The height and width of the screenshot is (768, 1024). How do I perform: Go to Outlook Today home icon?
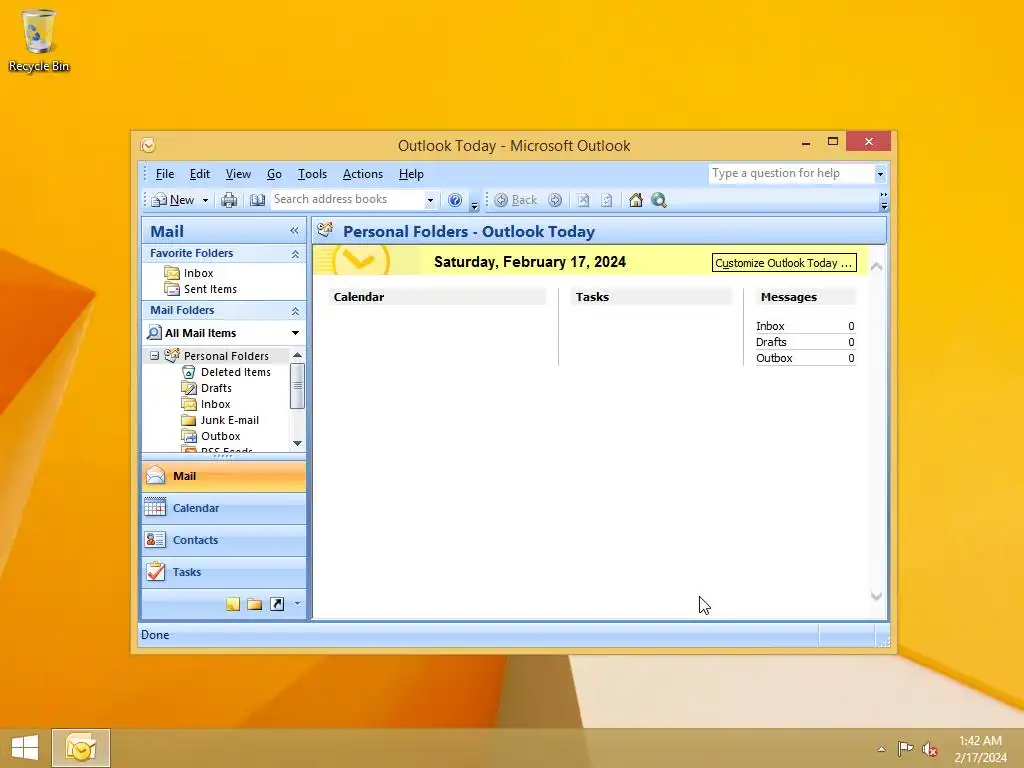point(635,200)
